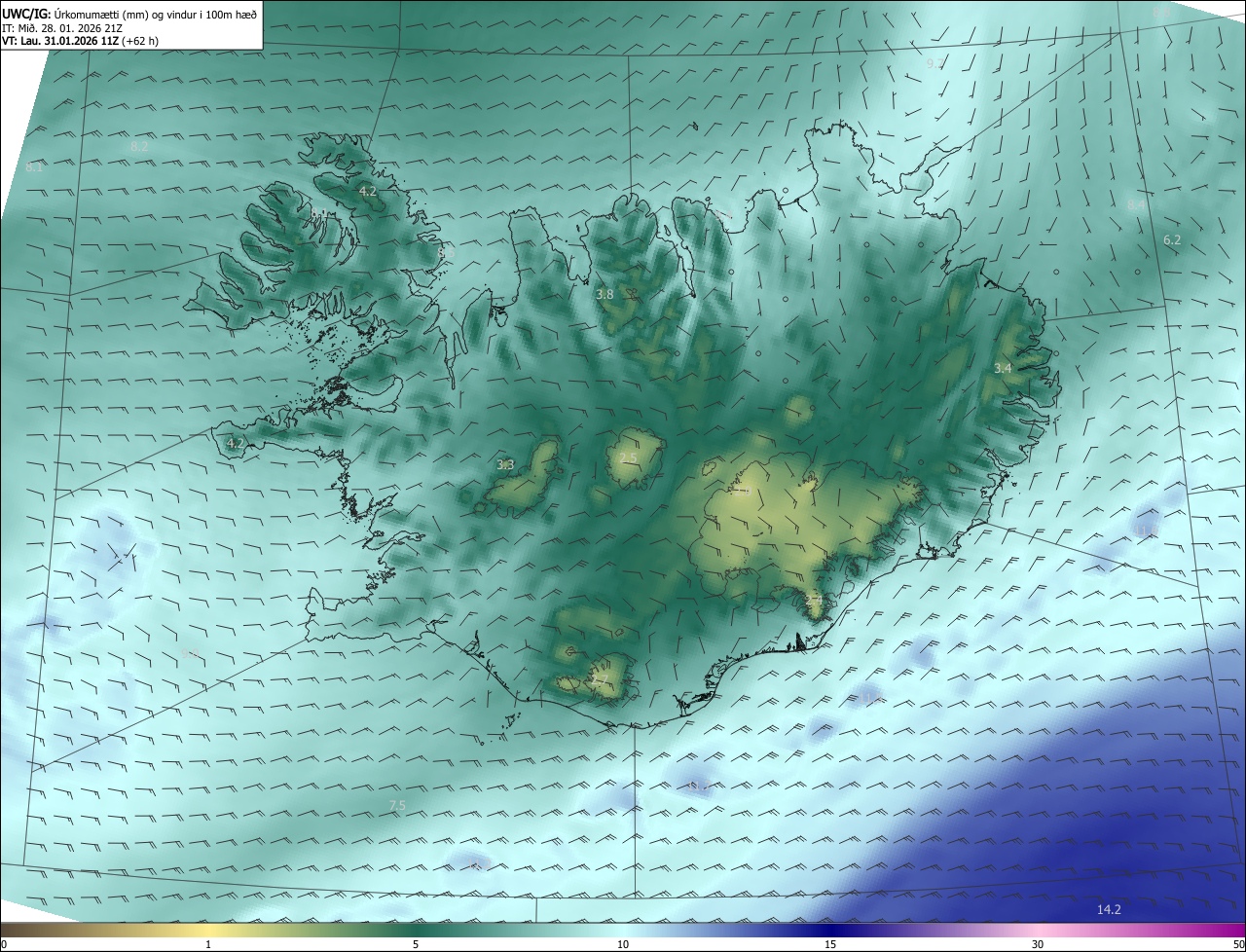The image size is (1246, 952).
Task: Select the 3.3 label beside Langjökull glacier
Action: tap(505, 465)
